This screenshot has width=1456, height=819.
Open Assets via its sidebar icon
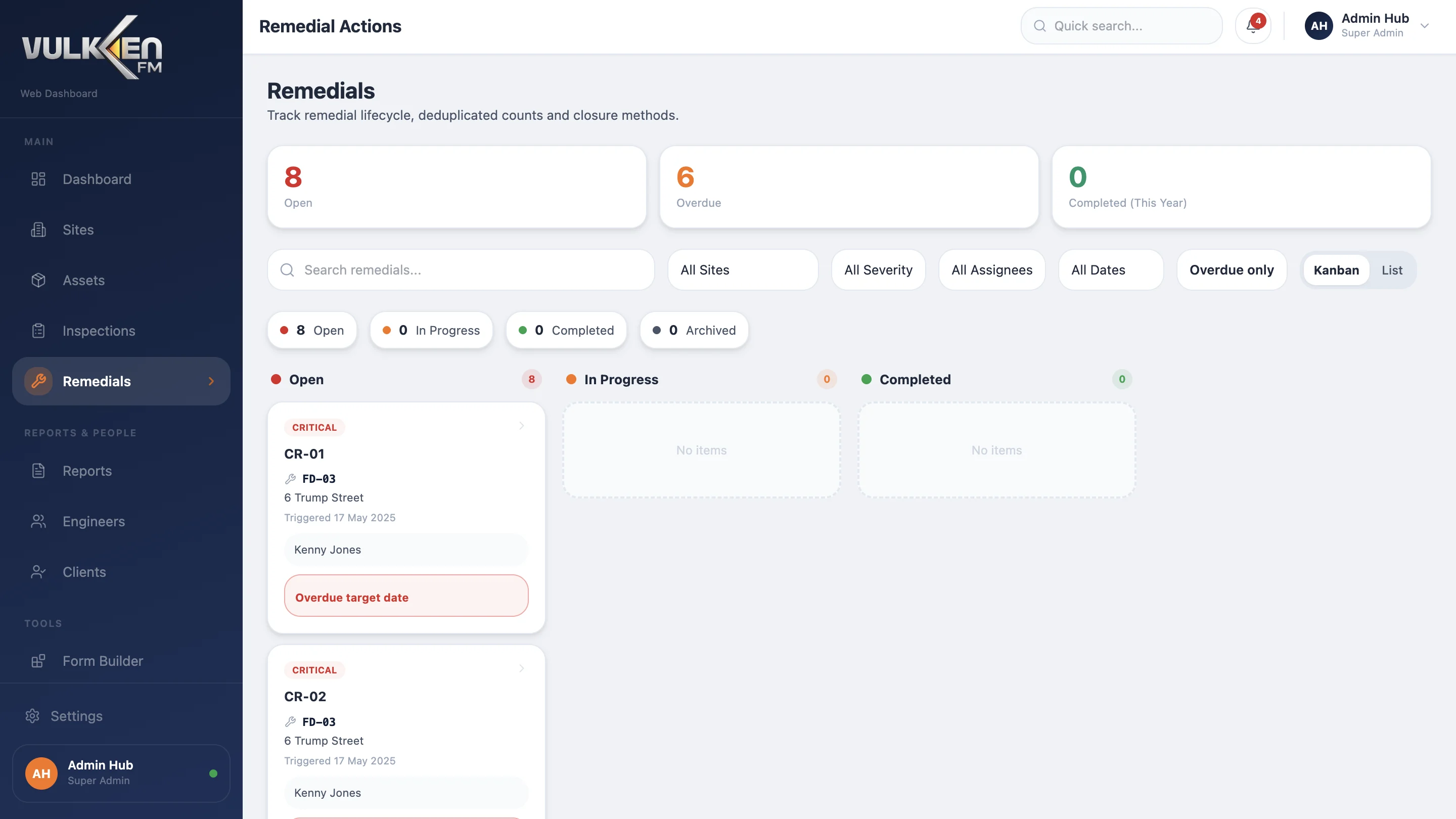(38, 280)
